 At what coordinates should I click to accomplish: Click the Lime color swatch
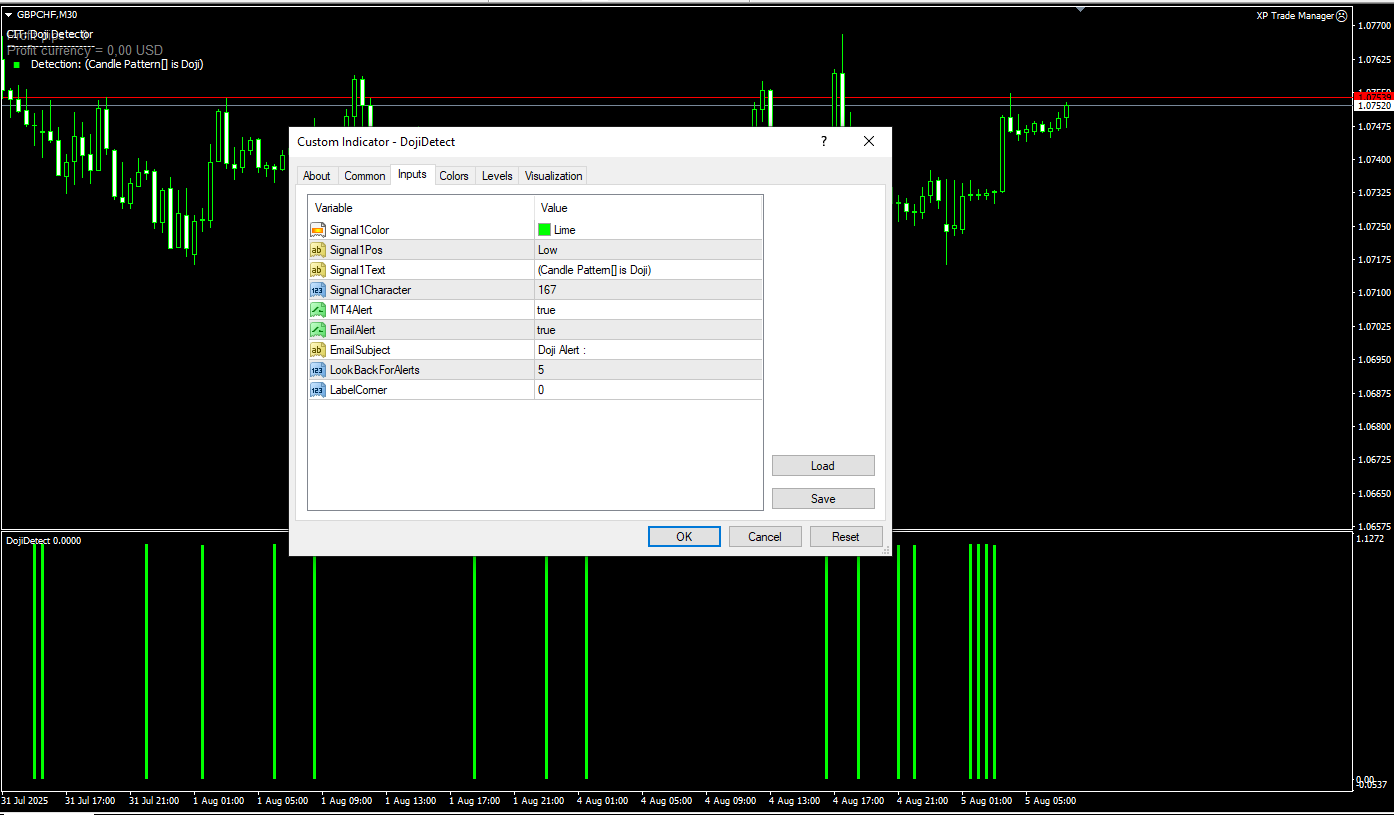[545, 230]
